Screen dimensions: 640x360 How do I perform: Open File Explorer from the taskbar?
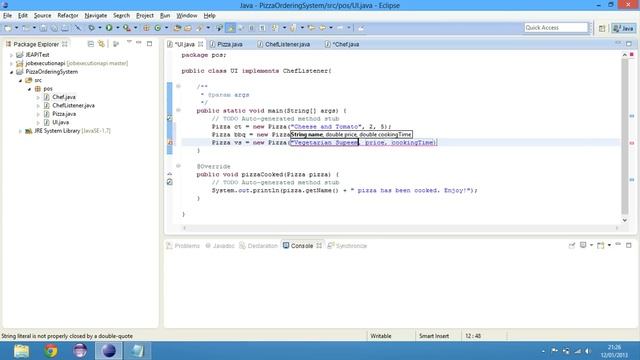click(21, 351)
